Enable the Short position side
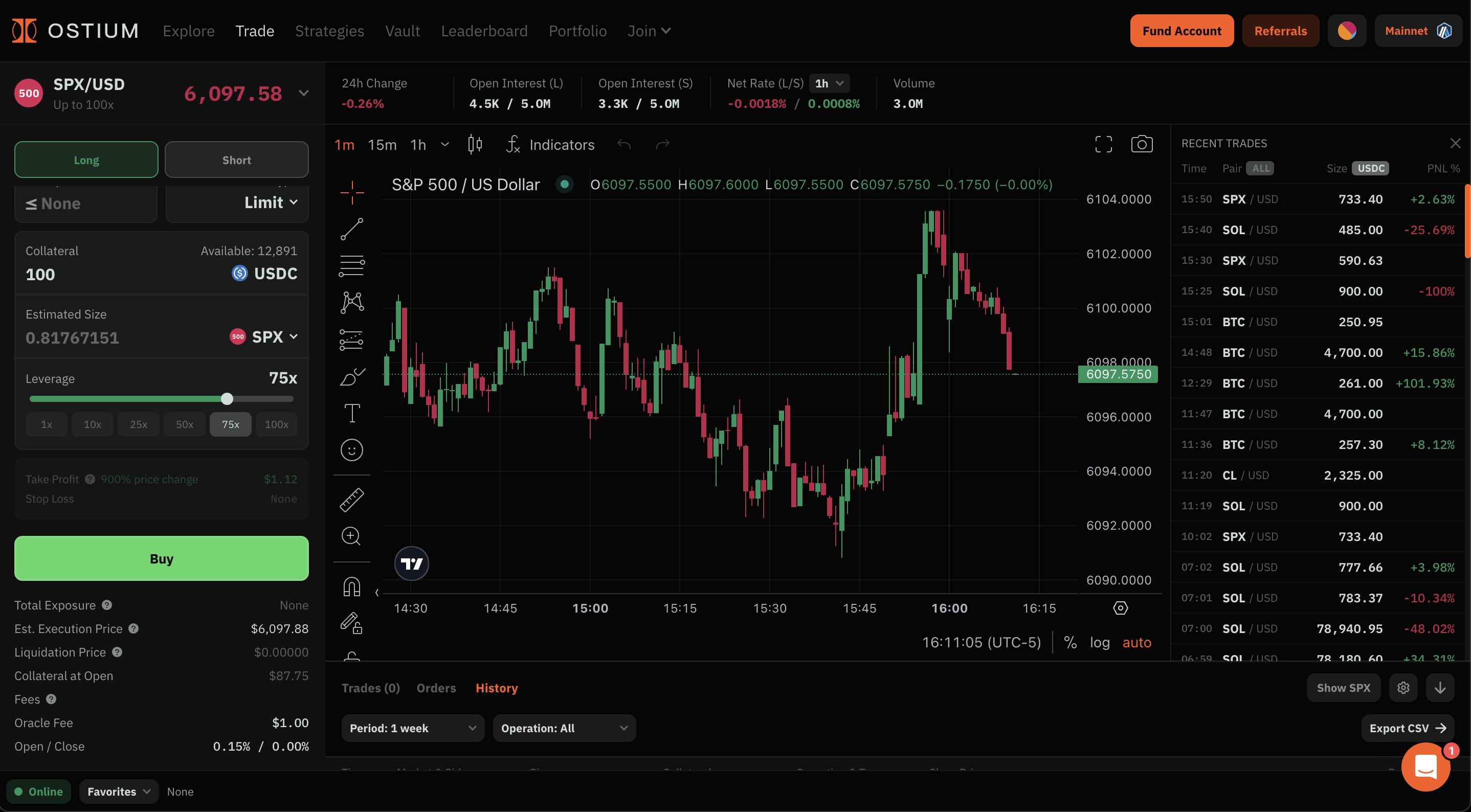 [236, 160]
